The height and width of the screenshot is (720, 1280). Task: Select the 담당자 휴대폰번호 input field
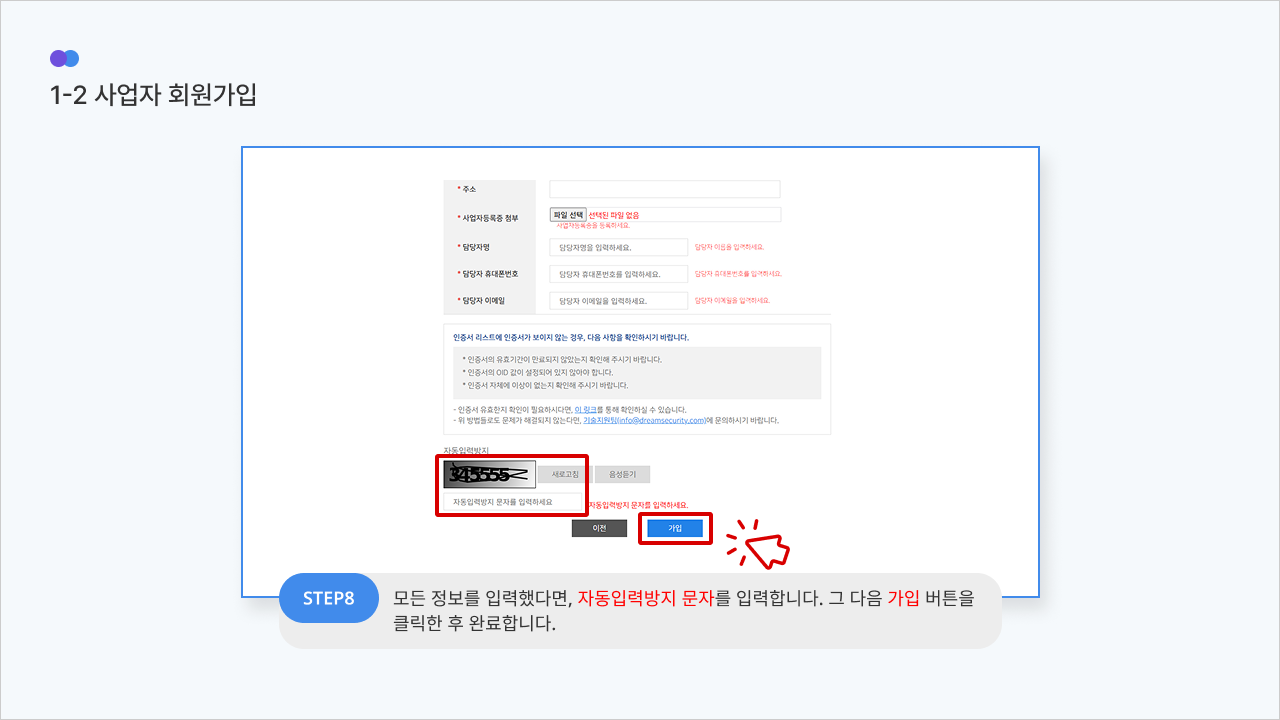coord(618,274)
